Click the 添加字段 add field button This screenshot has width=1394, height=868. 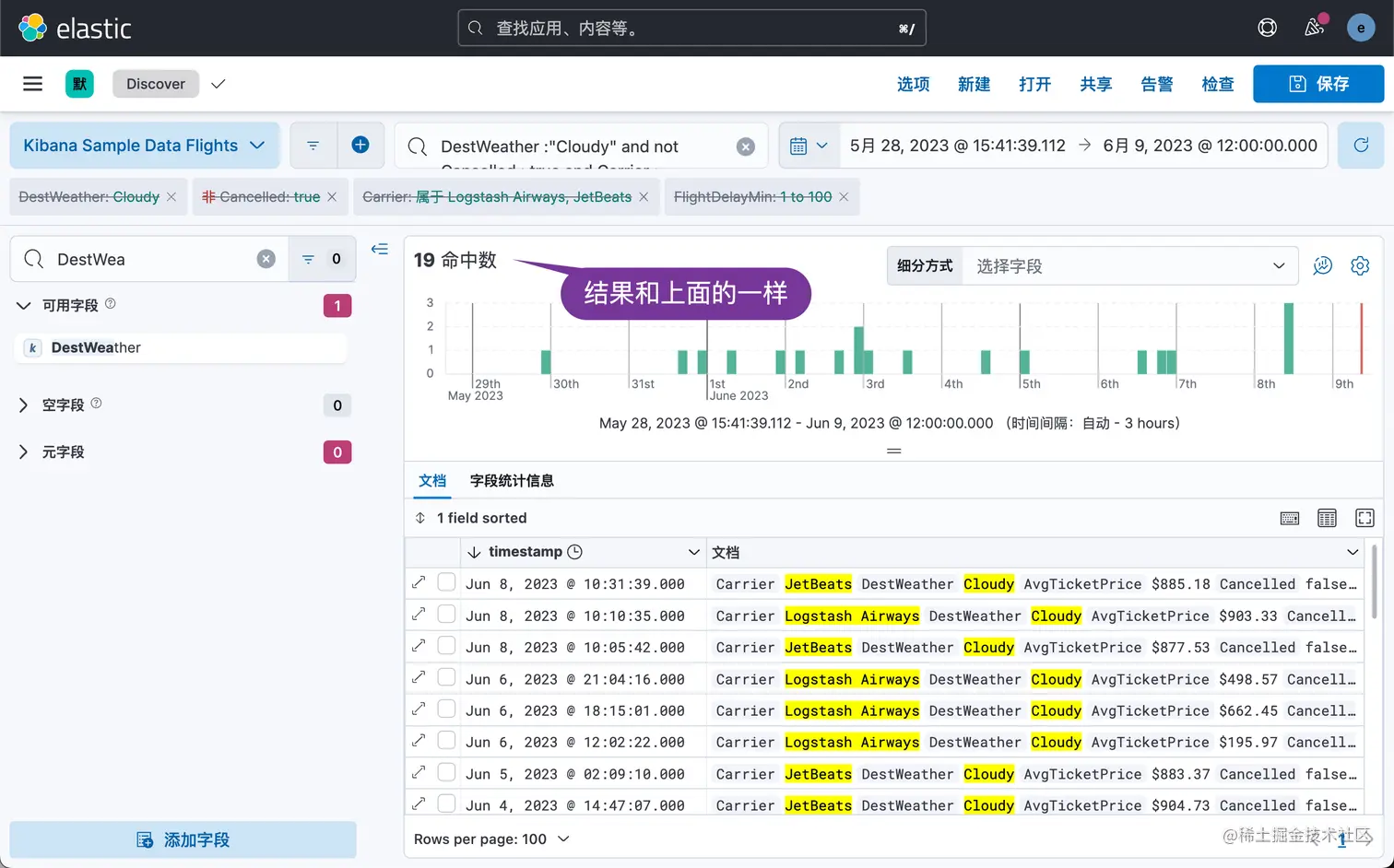[183, 839]
